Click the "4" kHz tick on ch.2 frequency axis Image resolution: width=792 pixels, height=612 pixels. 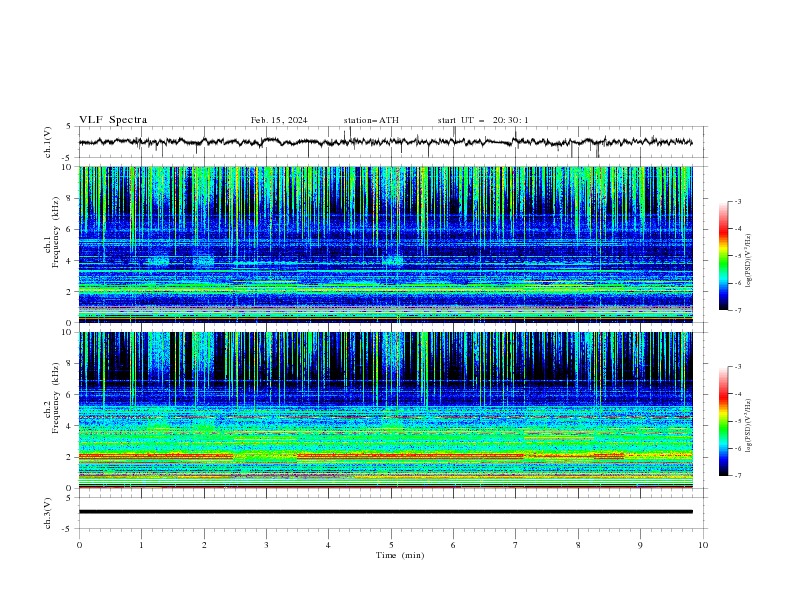coord(69,426)
